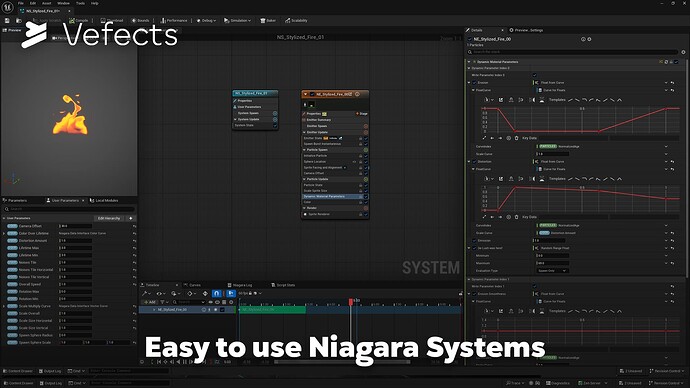Toggle Write Parameter Index 0 checkbox

pos(535,75)
